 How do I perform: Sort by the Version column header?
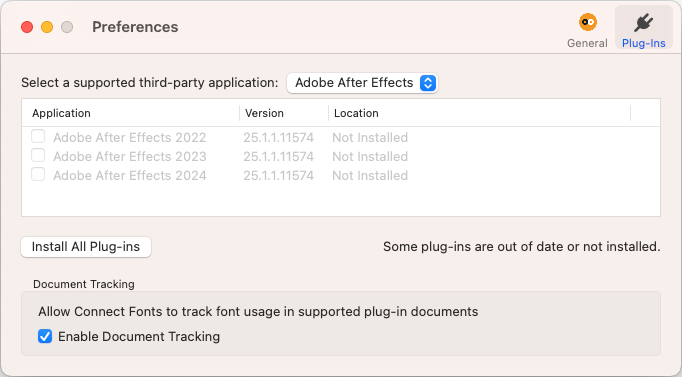(284, 113)
